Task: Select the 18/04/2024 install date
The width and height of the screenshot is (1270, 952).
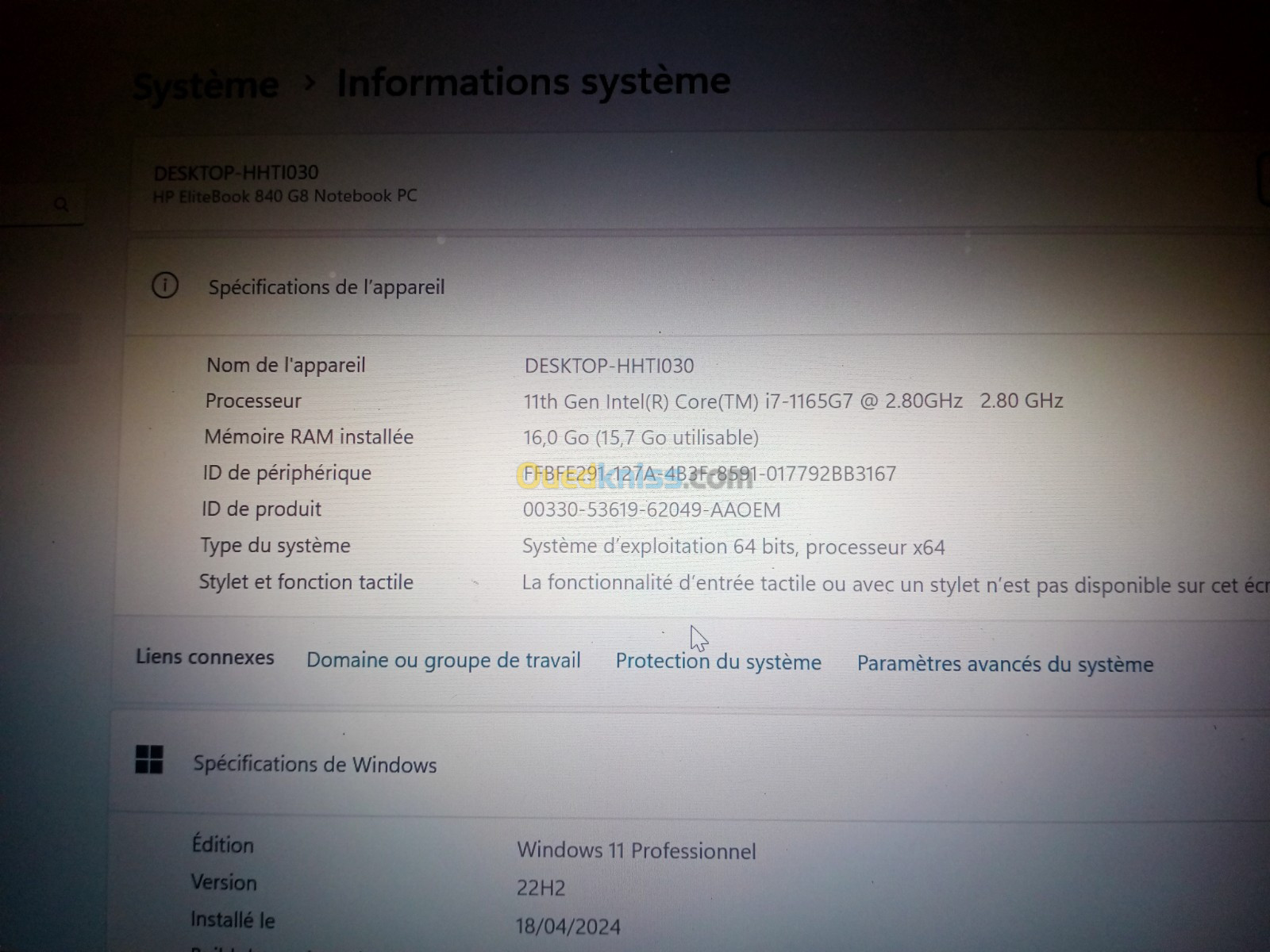Action: point(568,926)
